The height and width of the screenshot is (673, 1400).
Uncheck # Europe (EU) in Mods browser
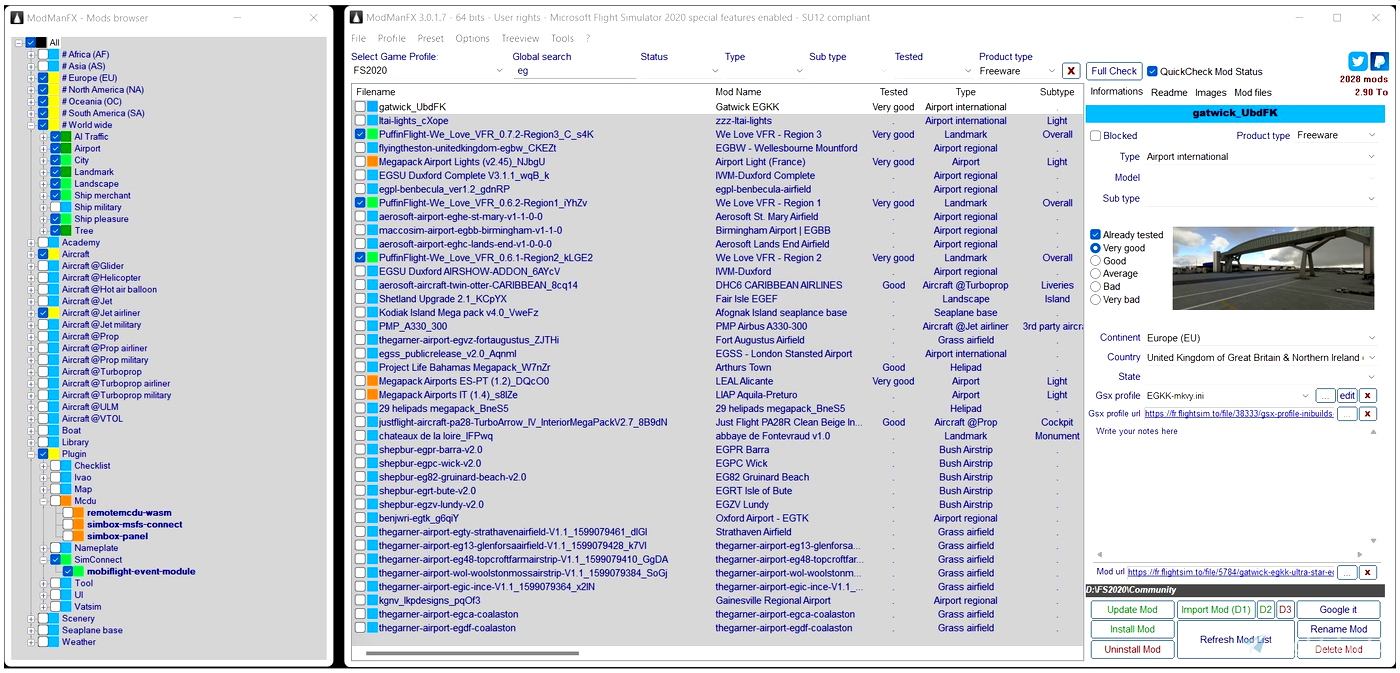click(x=43, y=78)
